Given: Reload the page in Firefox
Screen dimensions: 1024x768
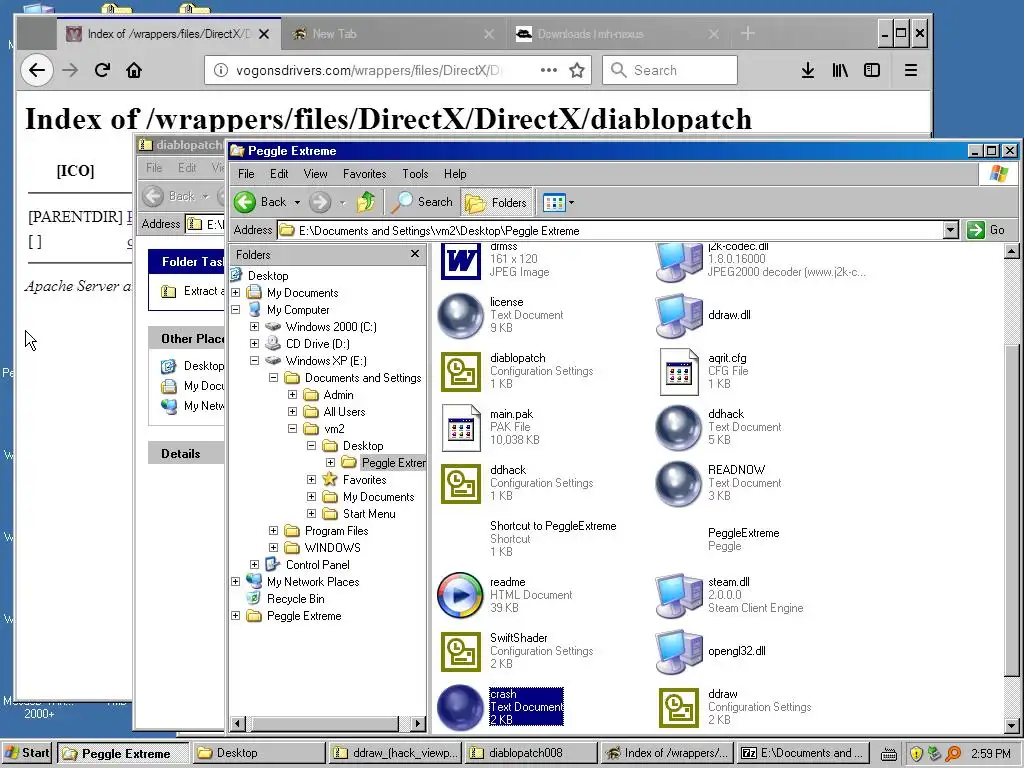Looking at the screenshot, I should (x=102, y=71).
